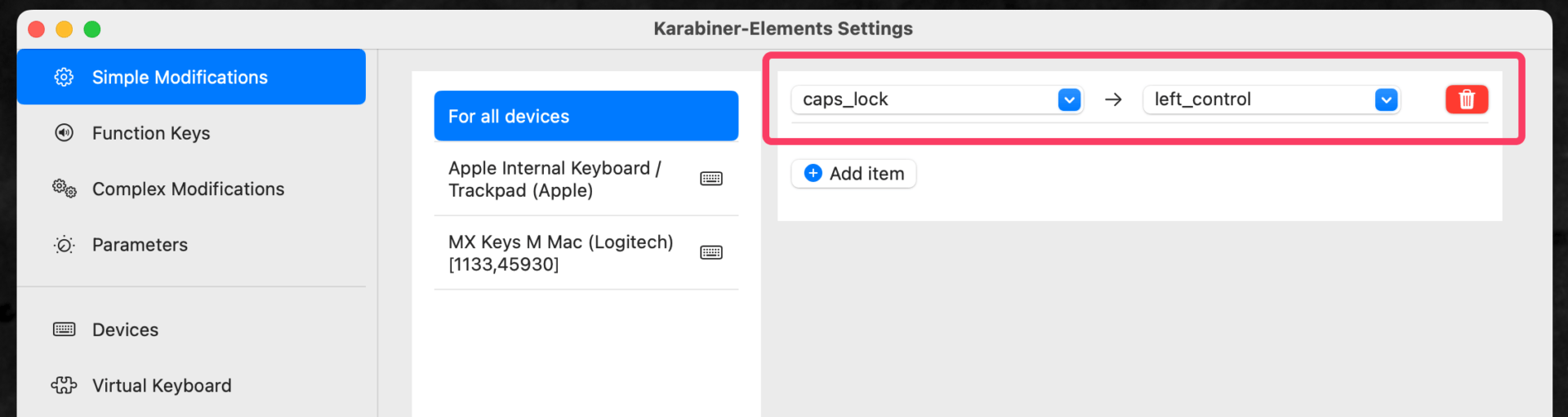Switch to Complex Modifications section
Image resolution: width=1568 pixels, height=417 pixels.
188,189
